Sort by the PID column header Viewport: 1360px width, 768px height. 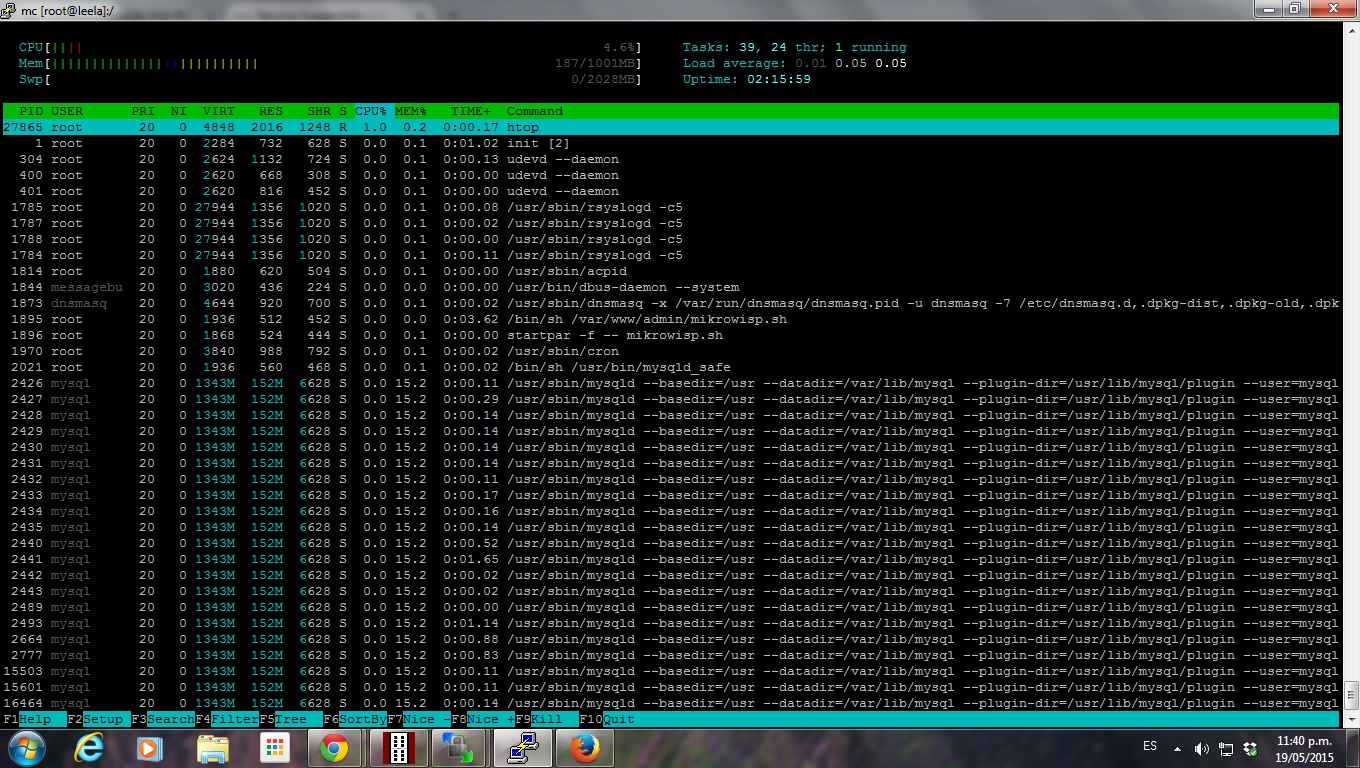tap(31, 111)
